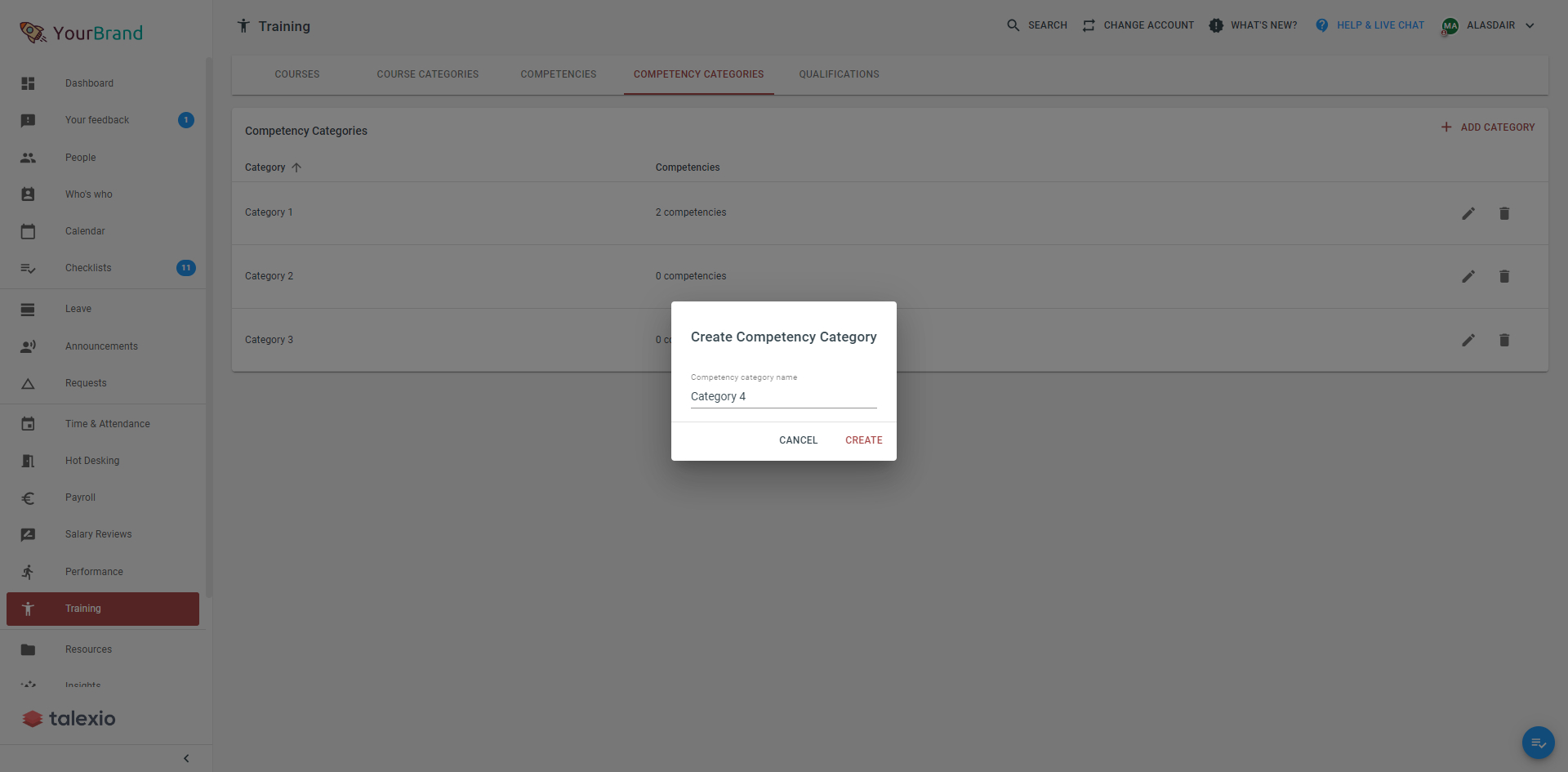The image size is (1568, 772).
Task: Click the What's New? label
Action: pos(1263,25)
